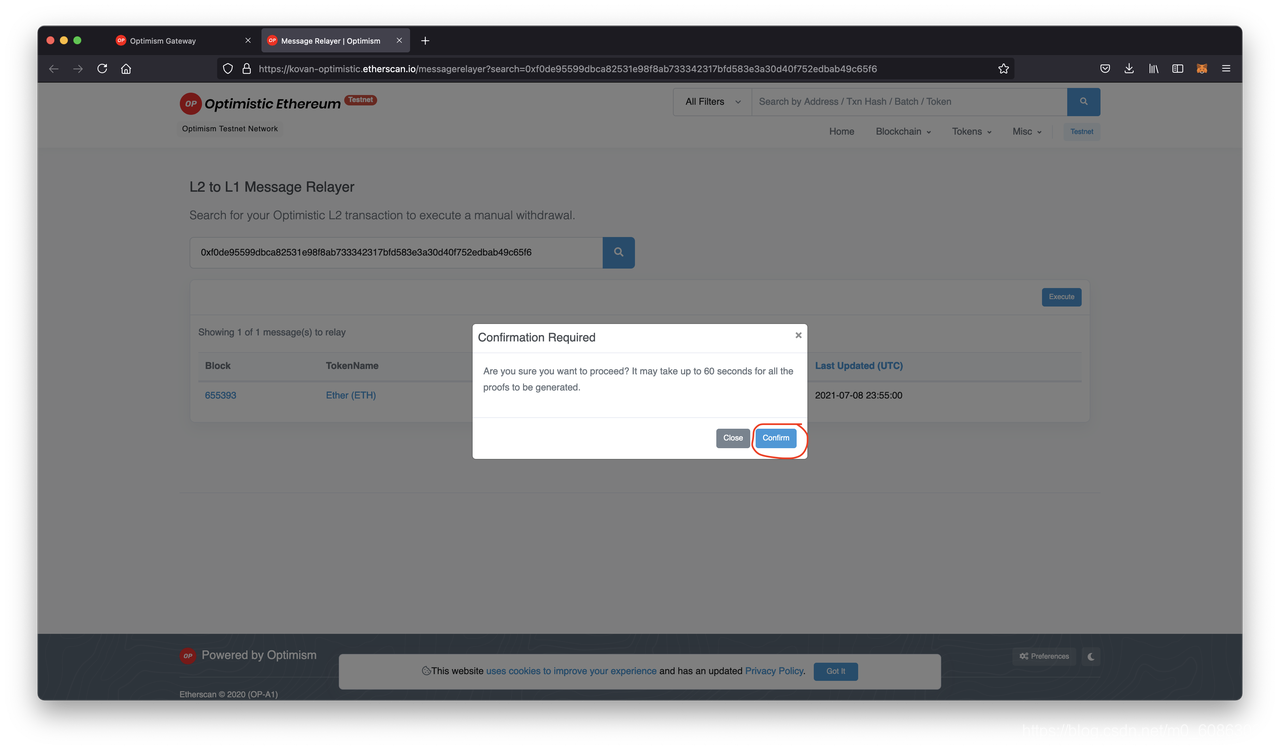
Task: Dismiss the Confirmation Required dialog with X
Action: 798,335
